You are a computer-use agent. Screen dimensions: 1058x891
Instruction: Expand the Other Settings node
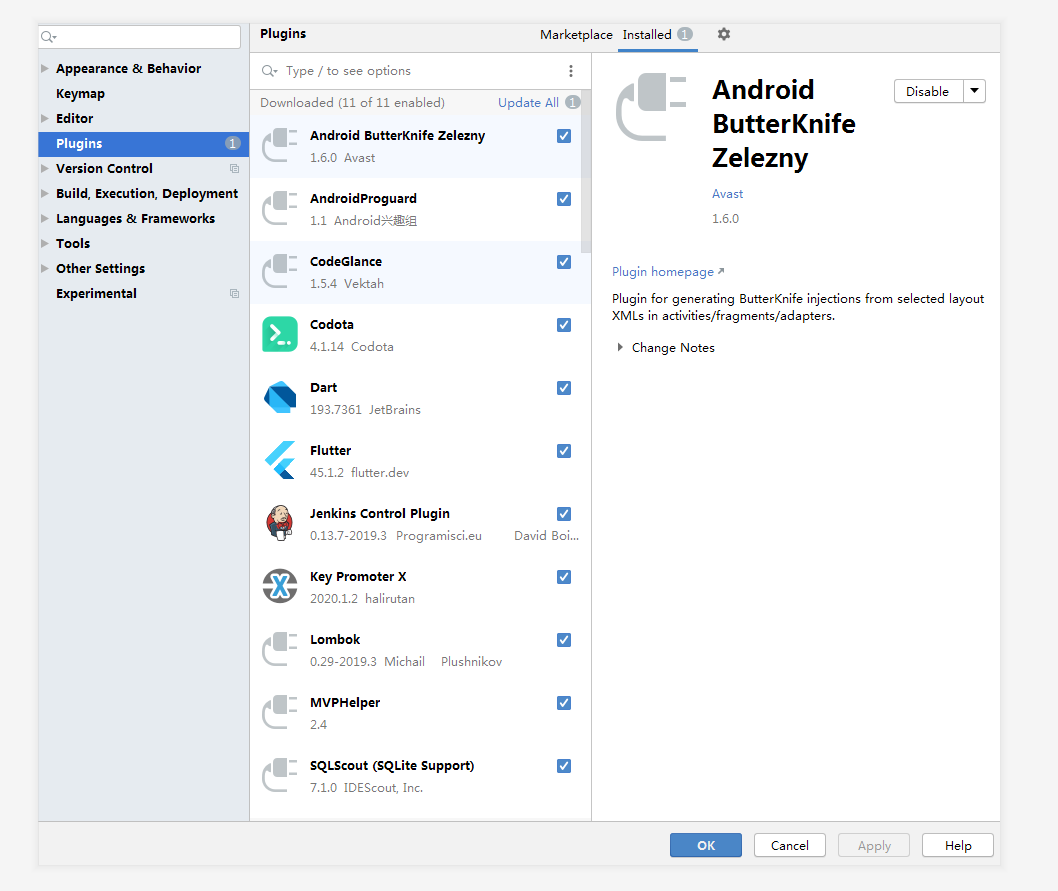pos(45,268)
